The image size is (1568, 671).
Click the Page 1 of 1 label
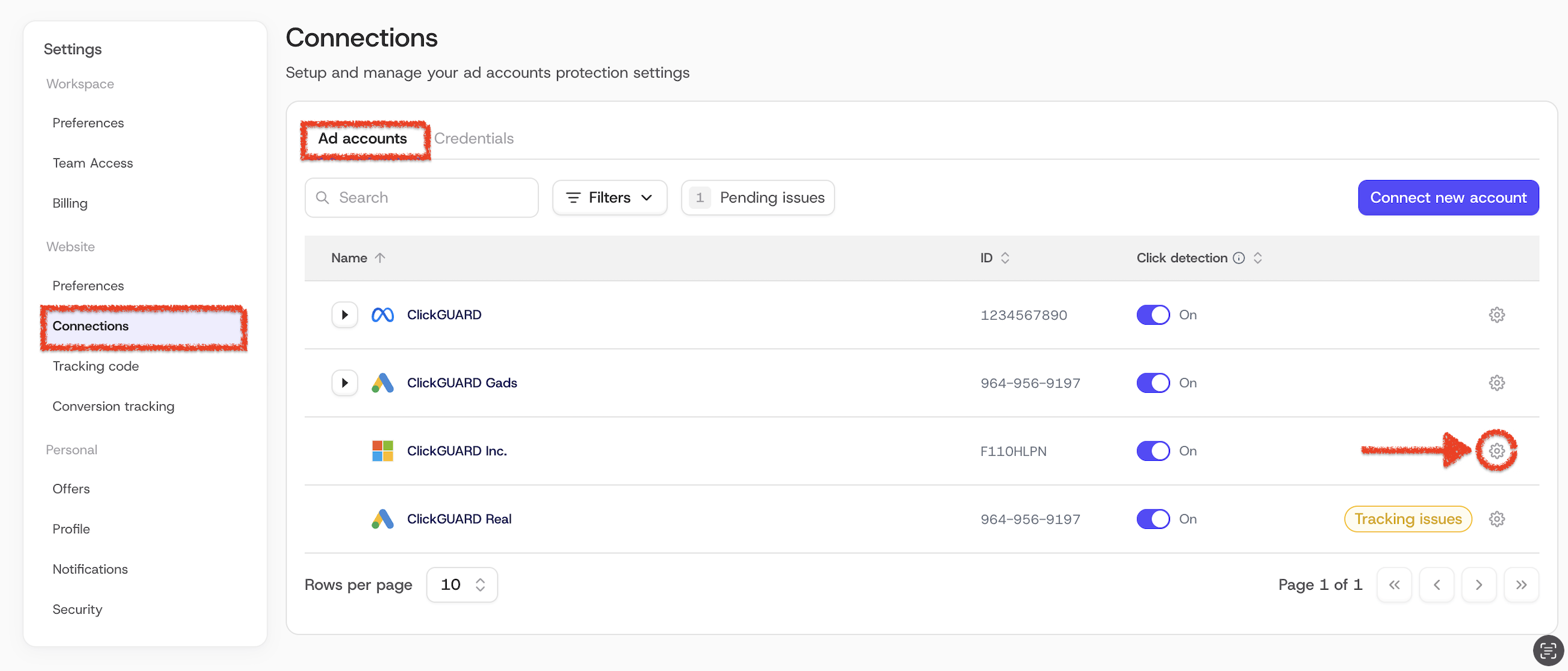point(1320,585)
